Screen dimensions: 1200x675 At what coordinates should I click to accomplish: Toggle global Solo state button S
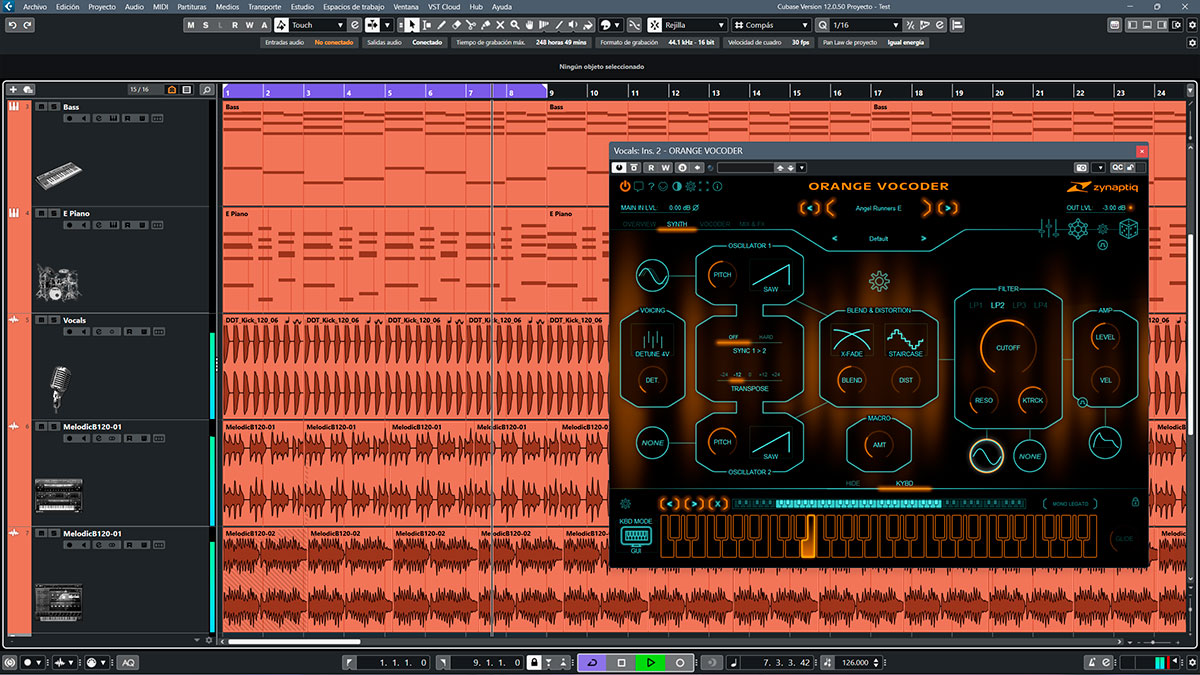(x=206, y=25)
